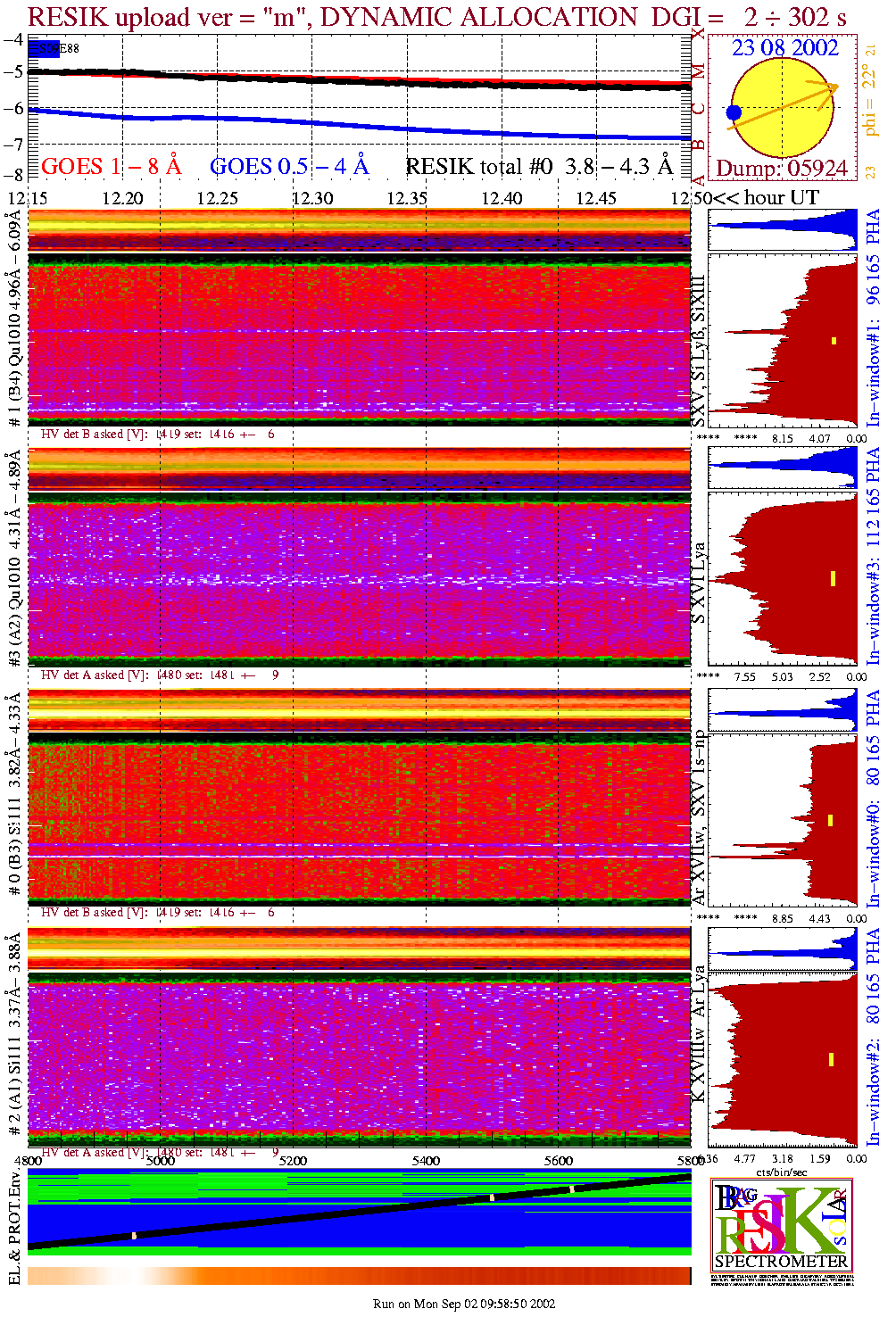Select the yellow marker in In-window#1 histogram

tap(834, 340)
